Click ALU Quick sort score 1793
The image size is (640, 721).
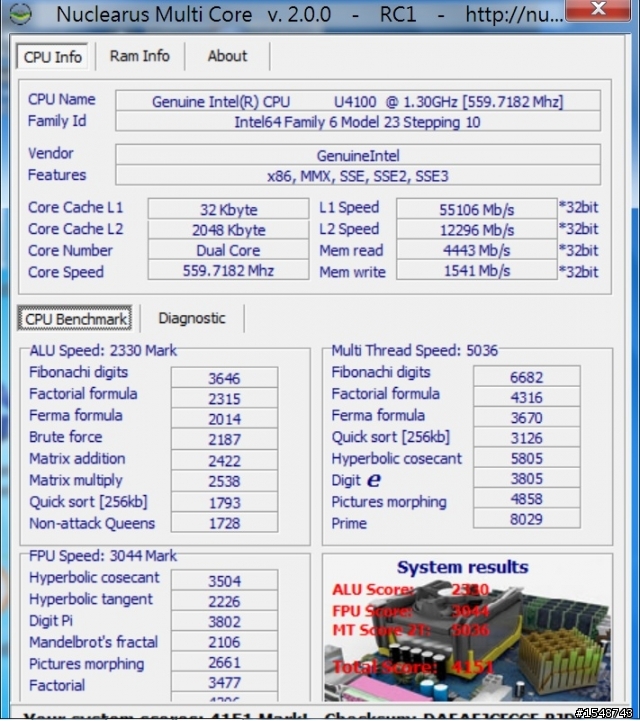[224, 502]
